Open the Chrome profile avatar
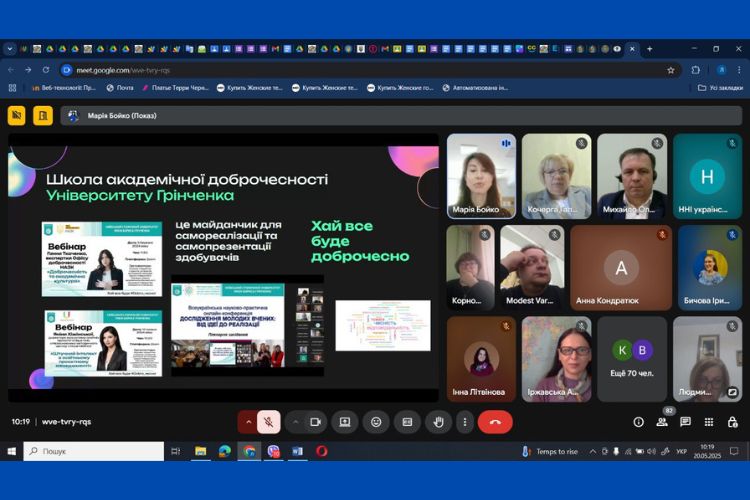The height and width of the screenshot is (500, 750). 721,70
